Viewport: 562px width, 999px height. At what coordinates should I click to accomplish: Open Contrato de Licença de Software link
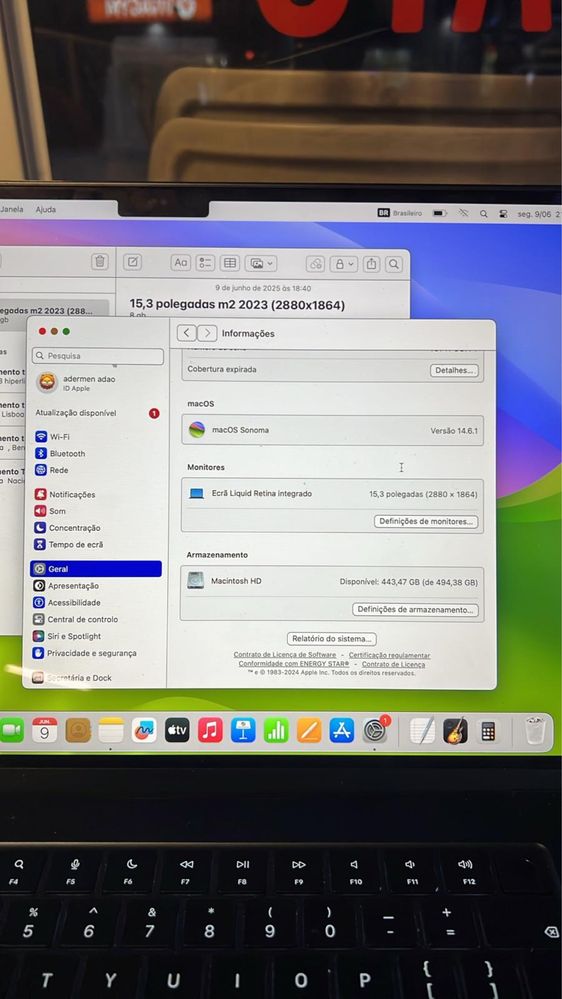285,655
